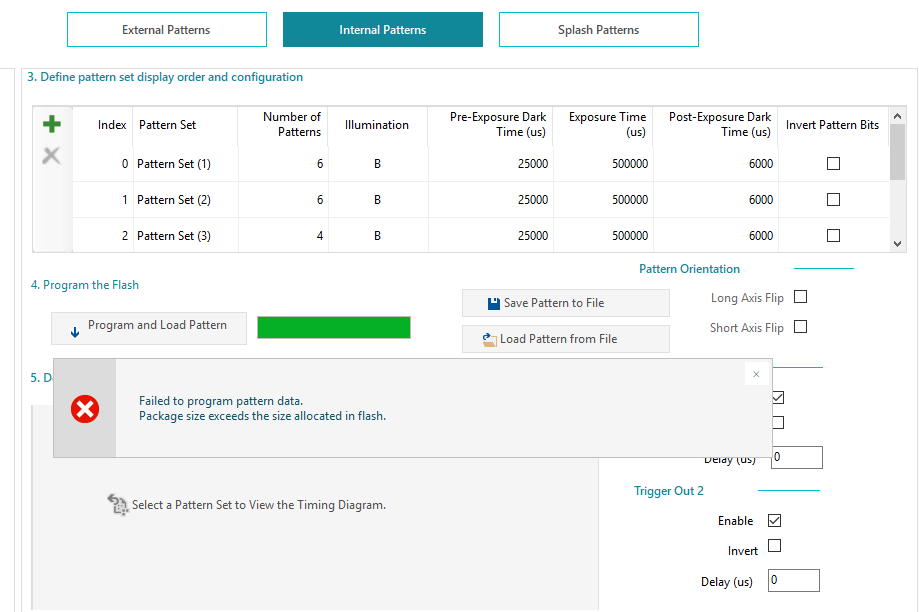Screen dimensions: 919x612
Task: Enable Short Axis Flip checkbox
Action: pos(800,327)
